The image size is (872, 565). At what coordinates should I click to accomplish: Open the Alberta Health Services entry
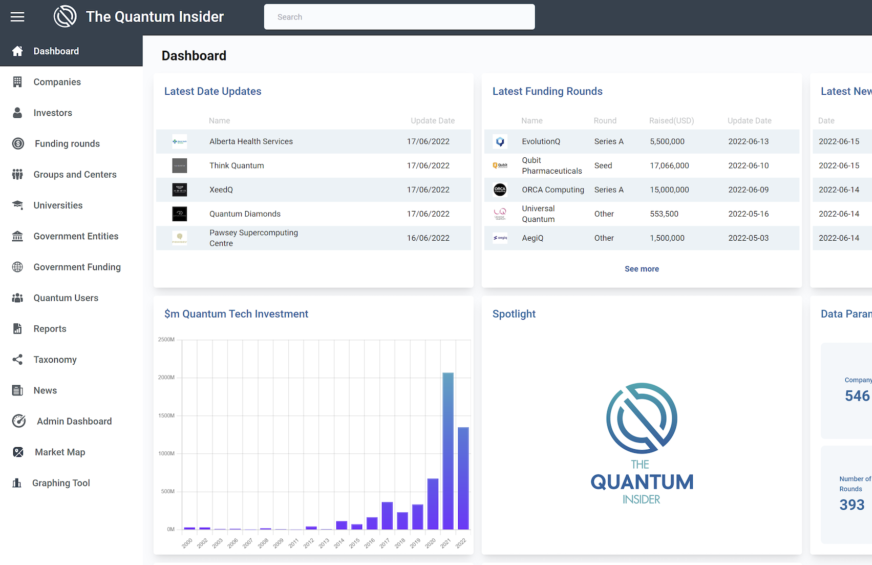click(x=251, y=141)
